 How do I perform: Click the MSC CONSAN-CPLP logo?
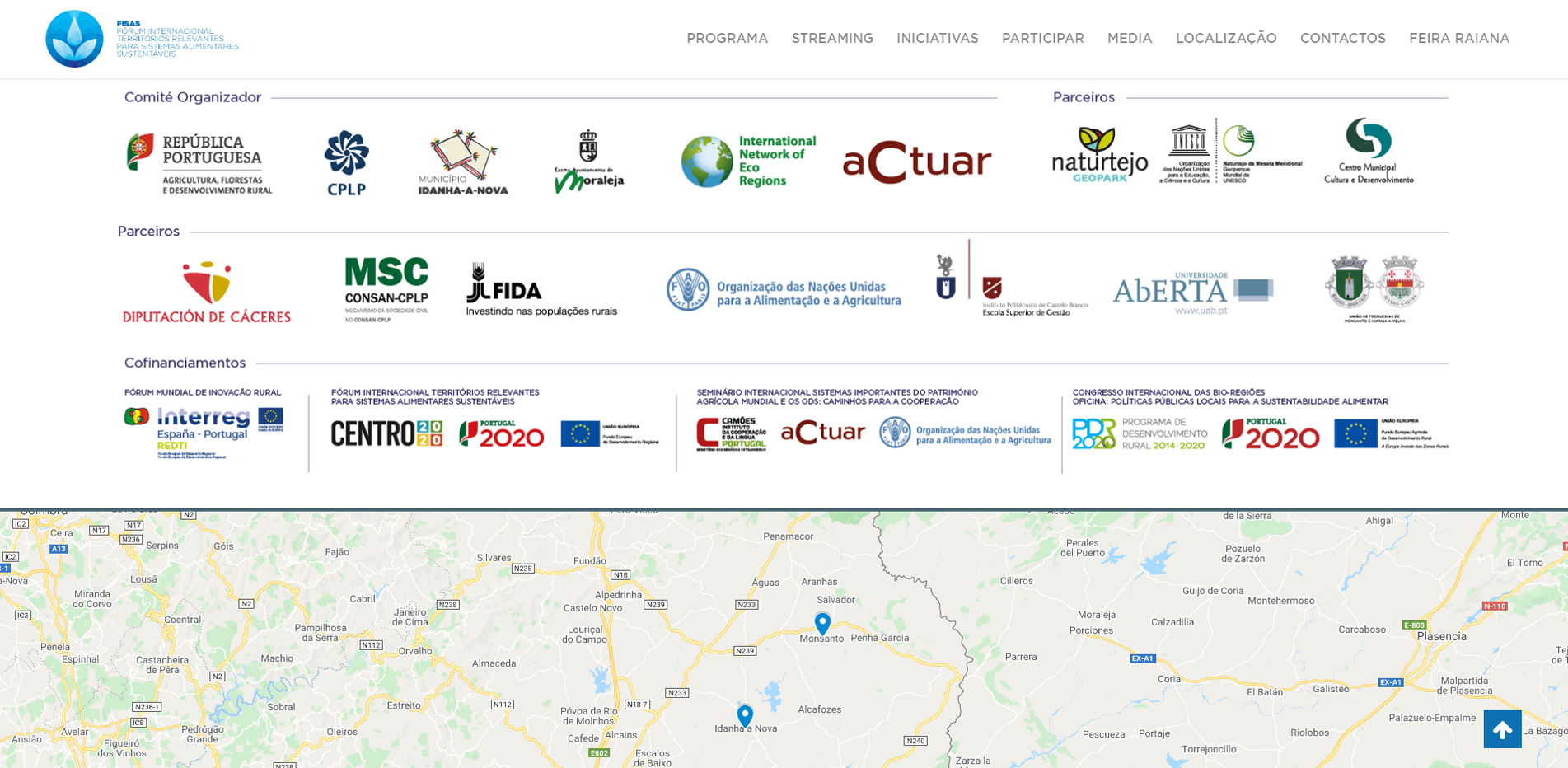click(386, 289)
